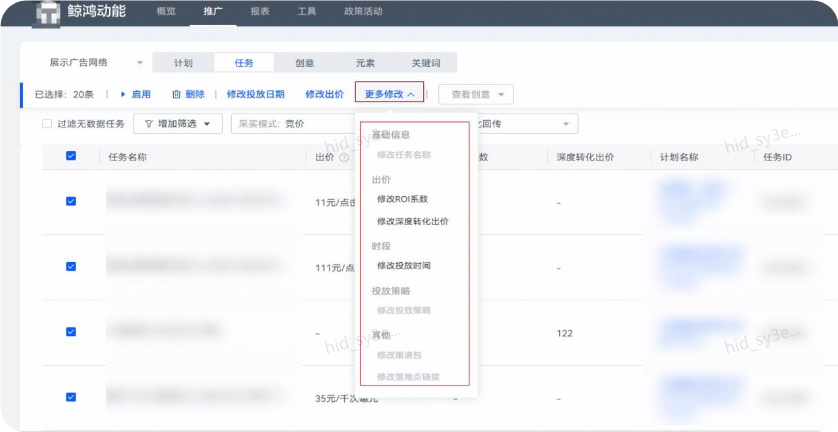Open the 关键词 tab
The image size is (838, 432).
(426, 63)
